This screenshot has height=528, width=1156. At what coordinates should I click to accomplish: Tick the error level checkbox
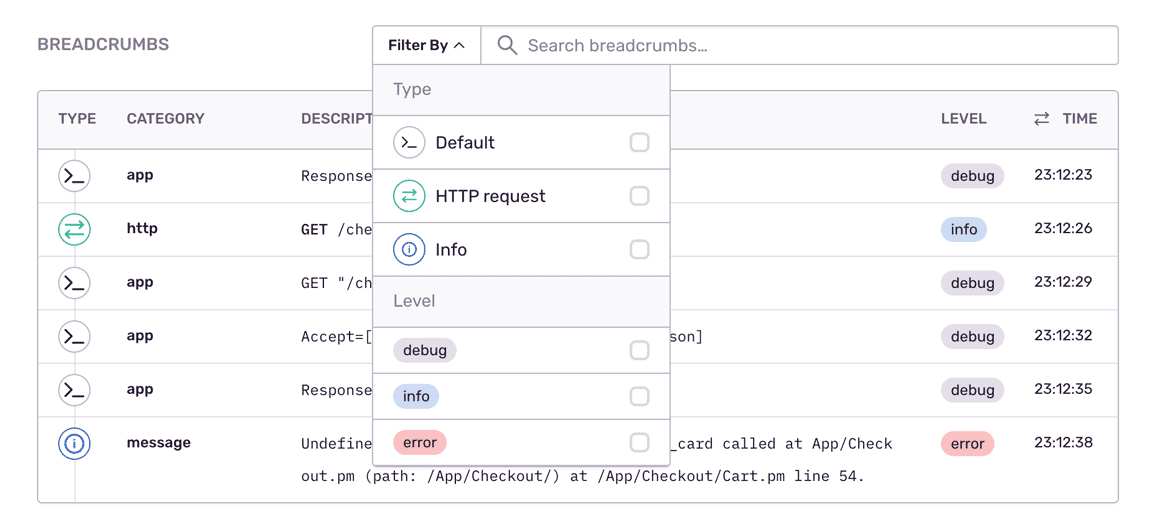tap(639, 443)
